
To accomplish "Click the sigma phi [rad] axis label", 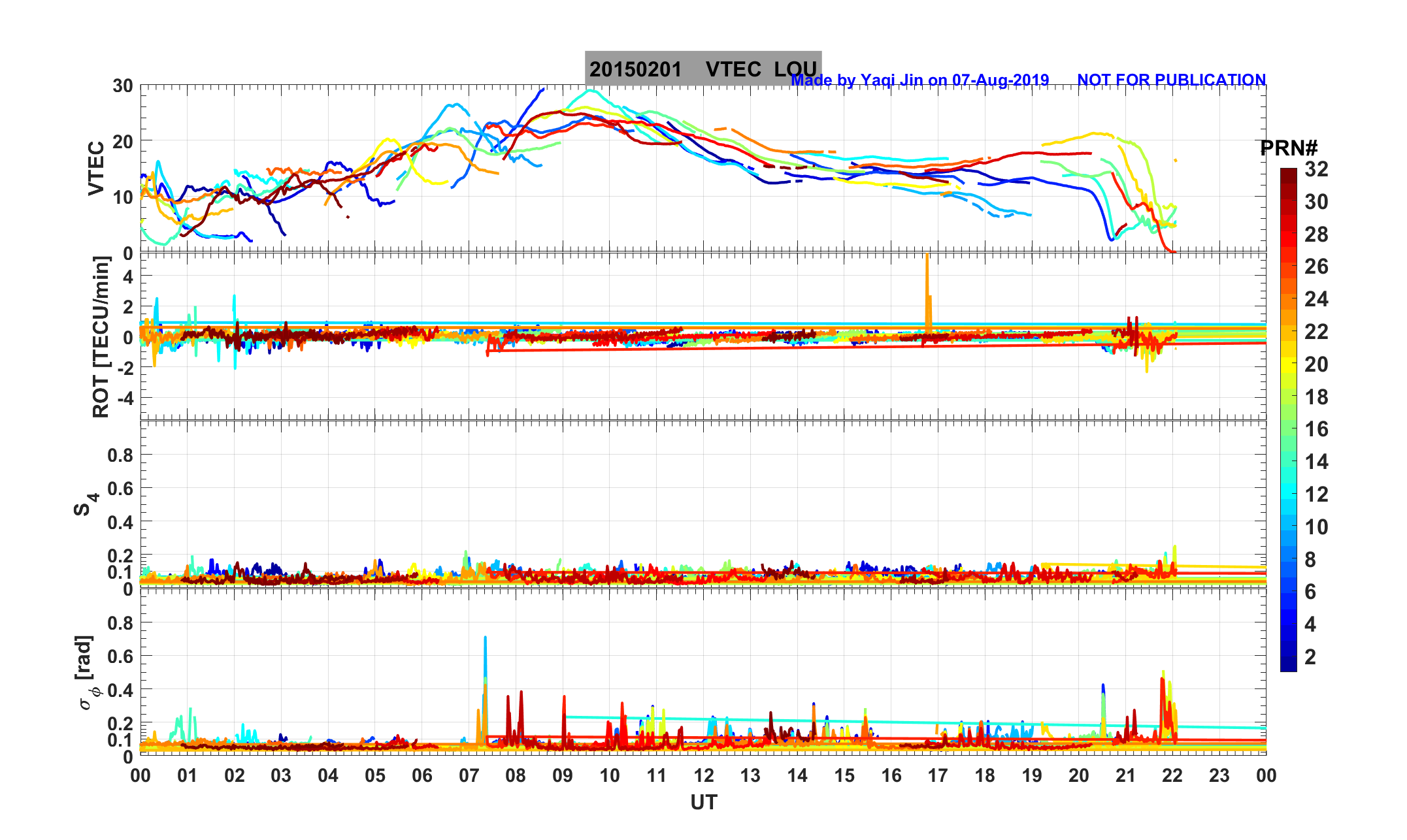I will [87, 672].
